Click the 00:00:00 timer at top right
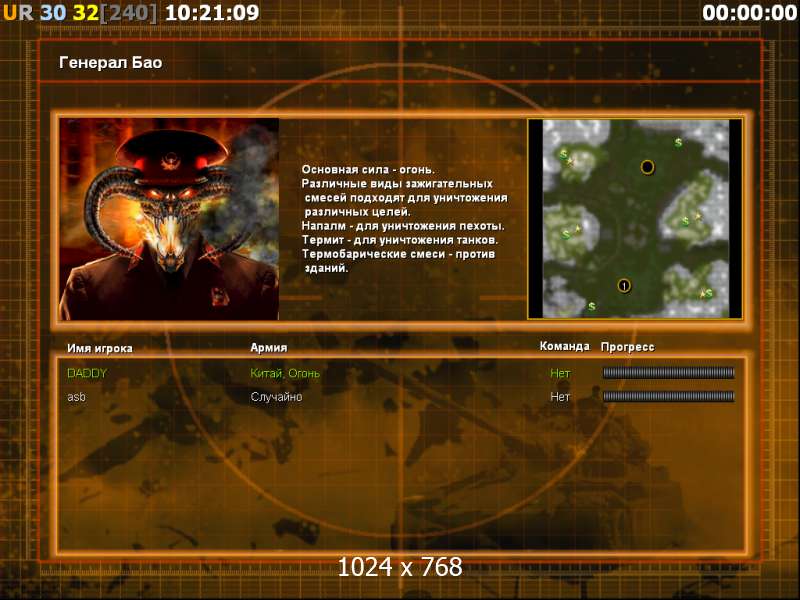This screenshot has width=800, height=600. point(749,13)
